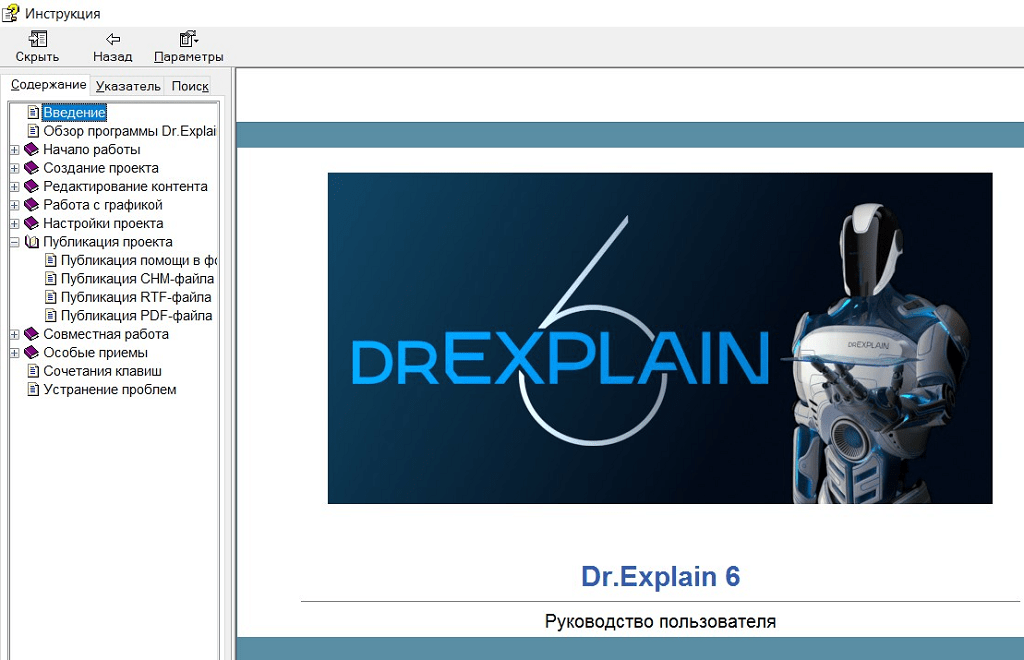Open the Сочетания клавиш topic
1024x660 pixels.
(102, 371)
